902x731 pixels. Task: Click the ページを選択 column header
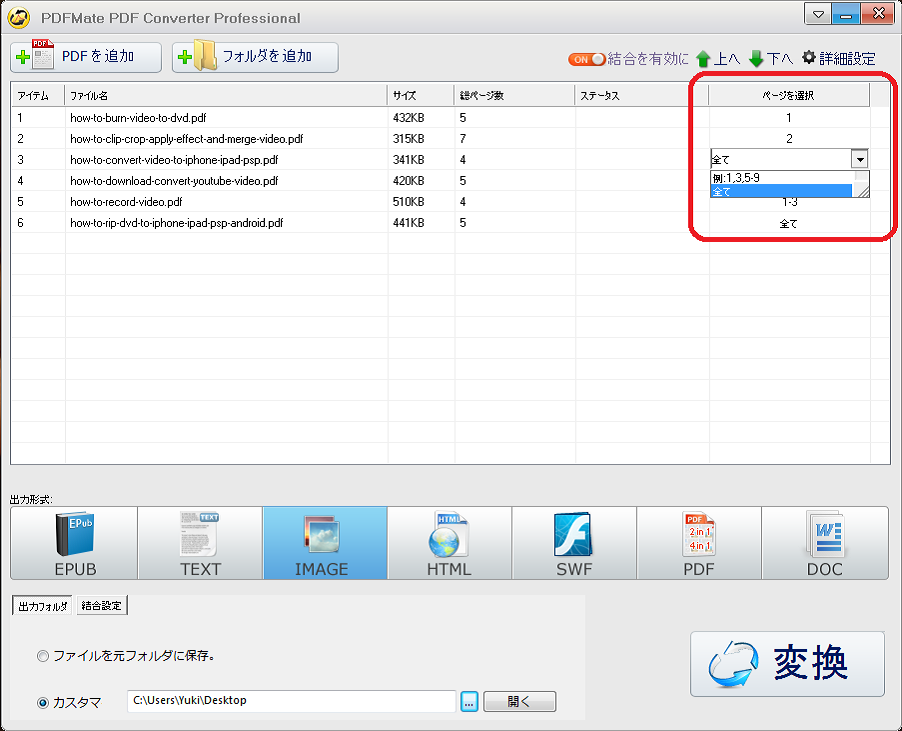tap(789, 95)
